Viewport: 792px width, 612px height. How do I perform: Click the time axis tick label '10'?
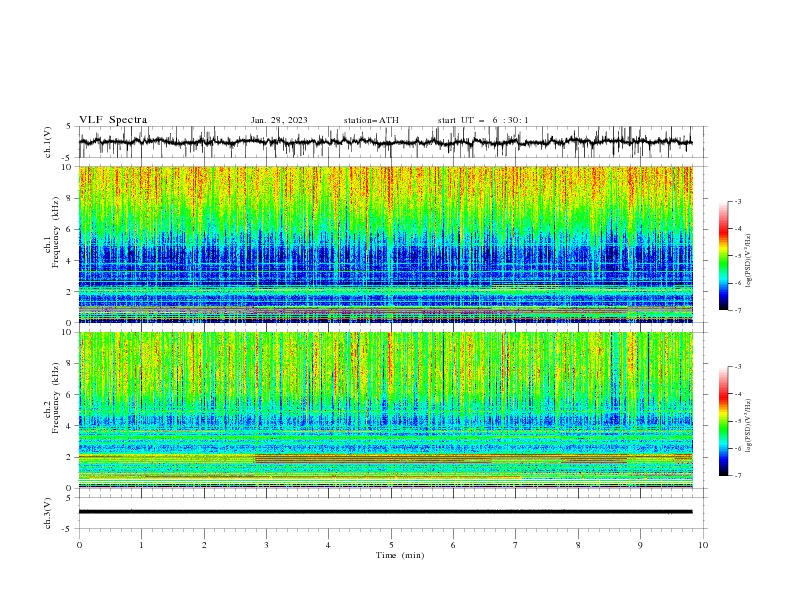coord(703,545)
